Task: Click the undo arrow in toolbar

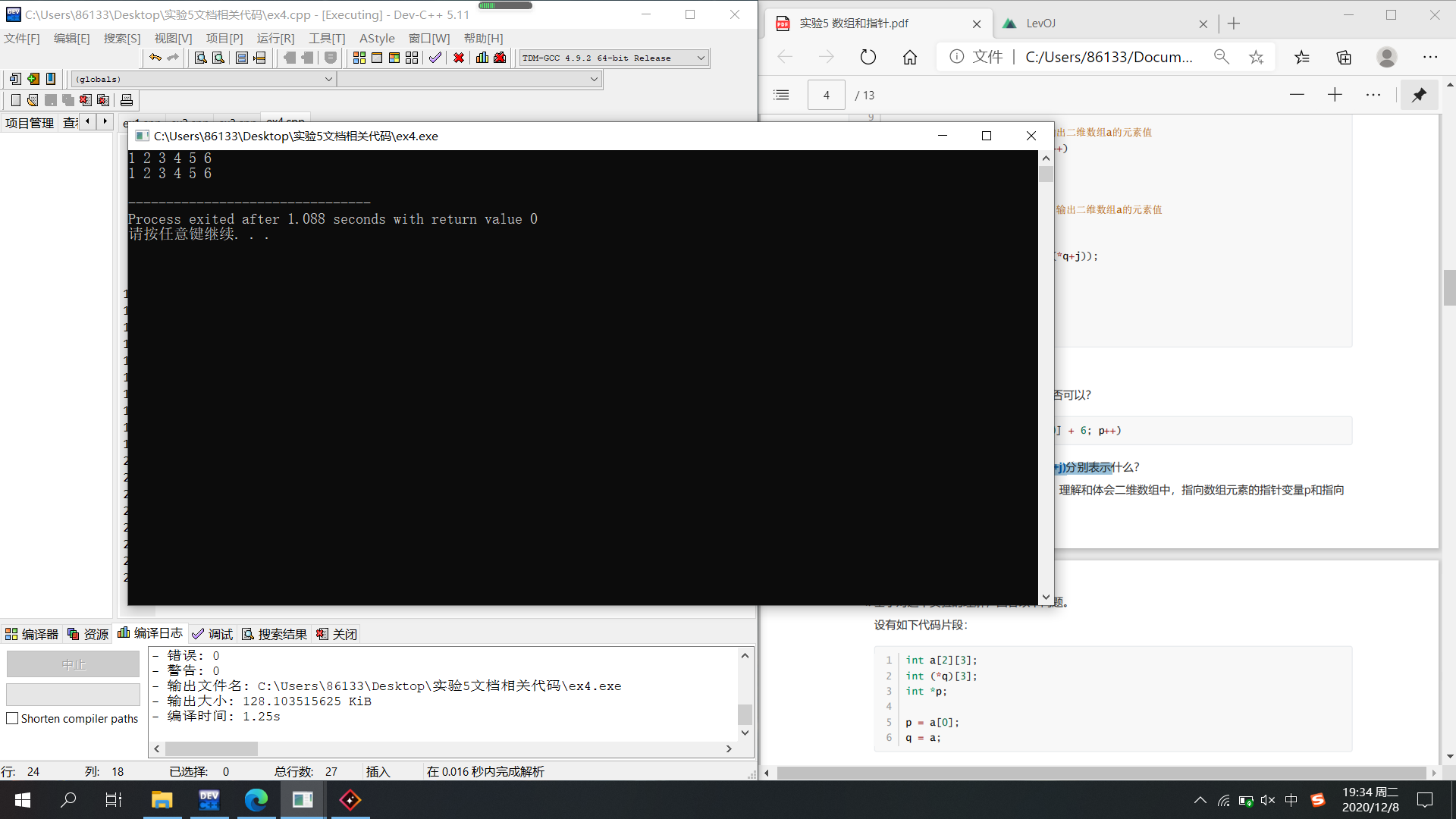Action: 155,58
